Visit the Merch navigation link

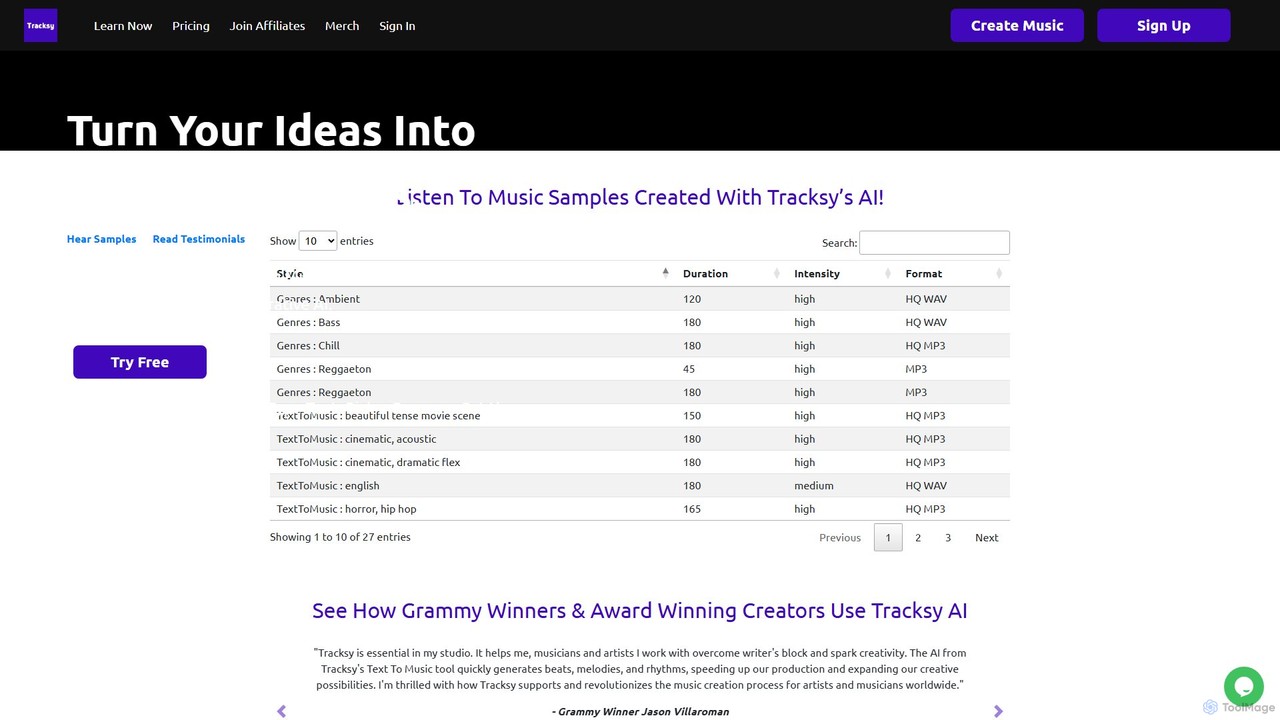coord(342,26)
